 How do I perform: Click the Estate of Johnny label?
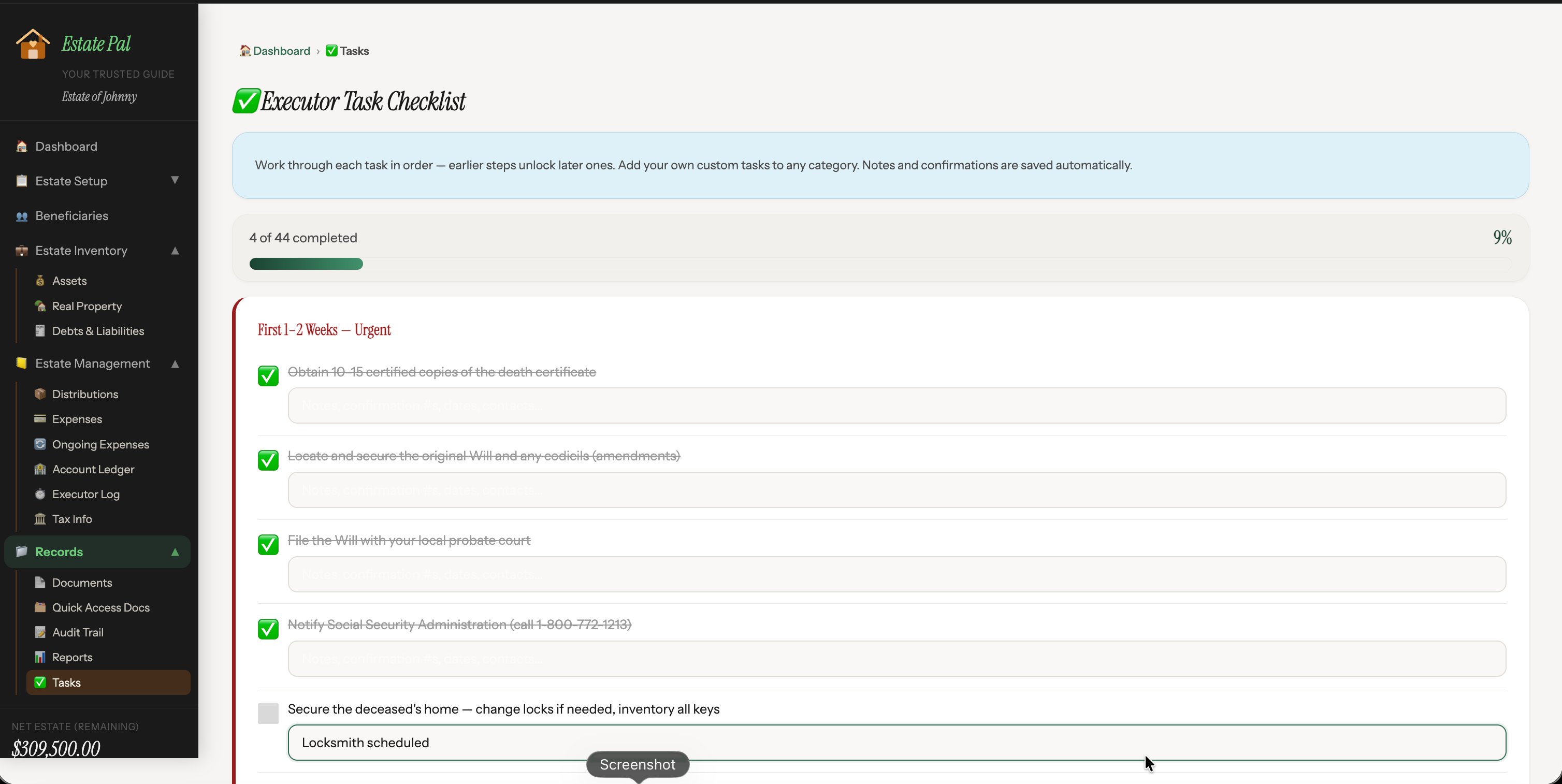click(99, 96)
